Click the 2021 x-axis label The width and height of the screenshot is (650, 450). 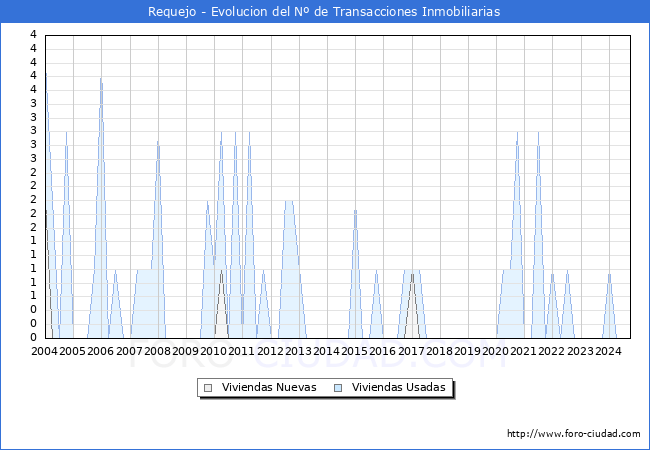pos(523,351)
